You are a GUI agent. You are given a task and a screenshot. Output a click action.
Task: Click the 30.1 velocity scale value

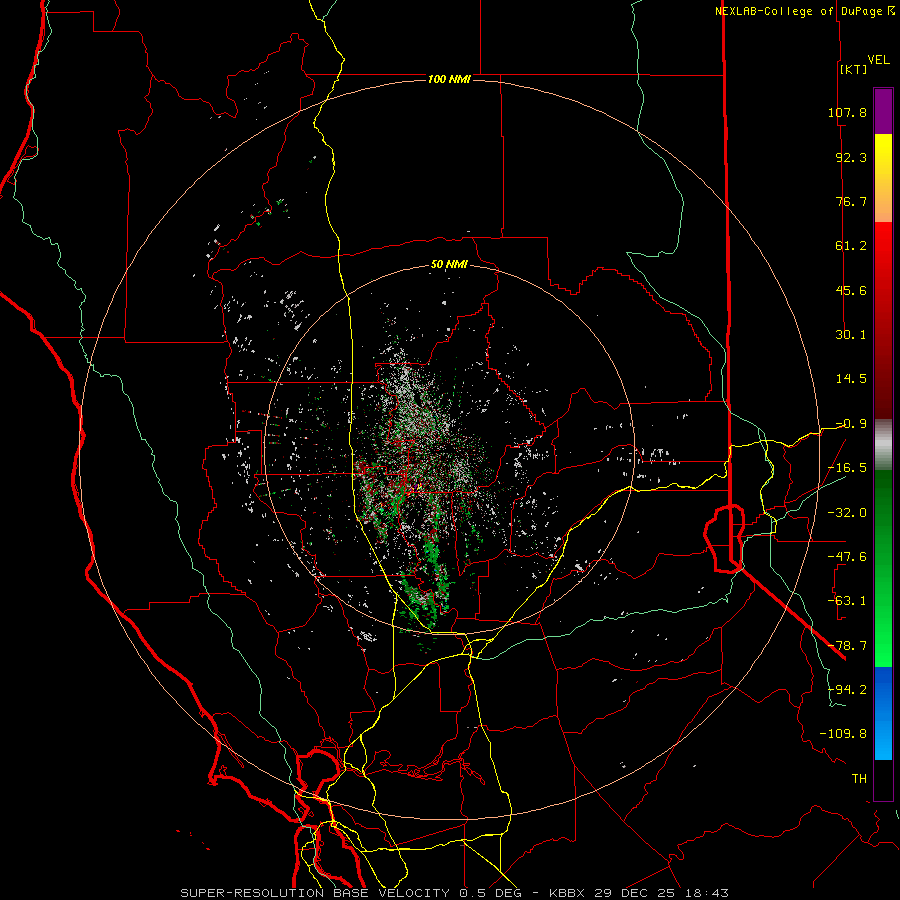click(x=851, y=335)
